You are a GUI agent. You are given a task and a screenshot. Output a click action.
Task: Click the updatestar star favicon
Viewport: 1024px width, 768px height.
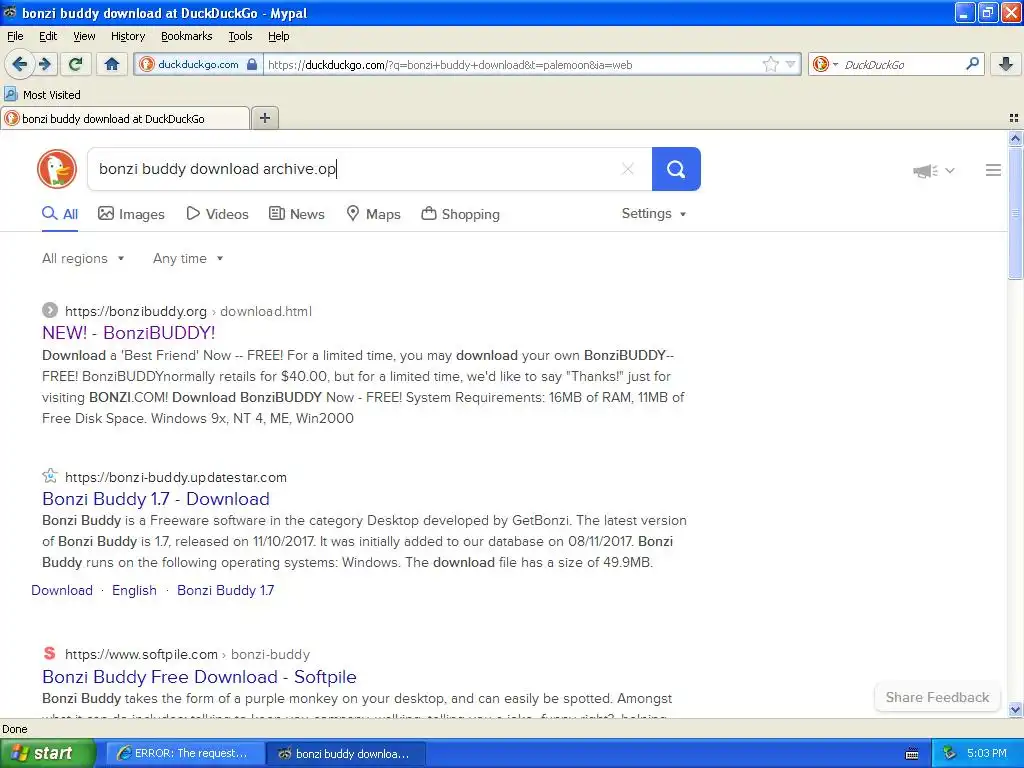[50, 475]
